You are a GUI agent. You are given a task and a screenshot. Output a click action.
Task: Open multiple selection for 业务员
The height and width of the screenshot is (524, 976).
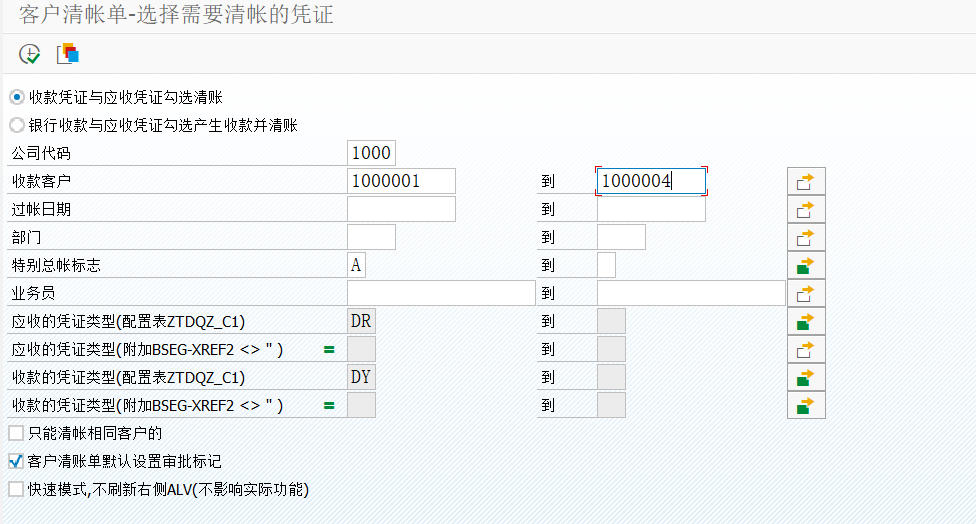click(x=806, y=293)
